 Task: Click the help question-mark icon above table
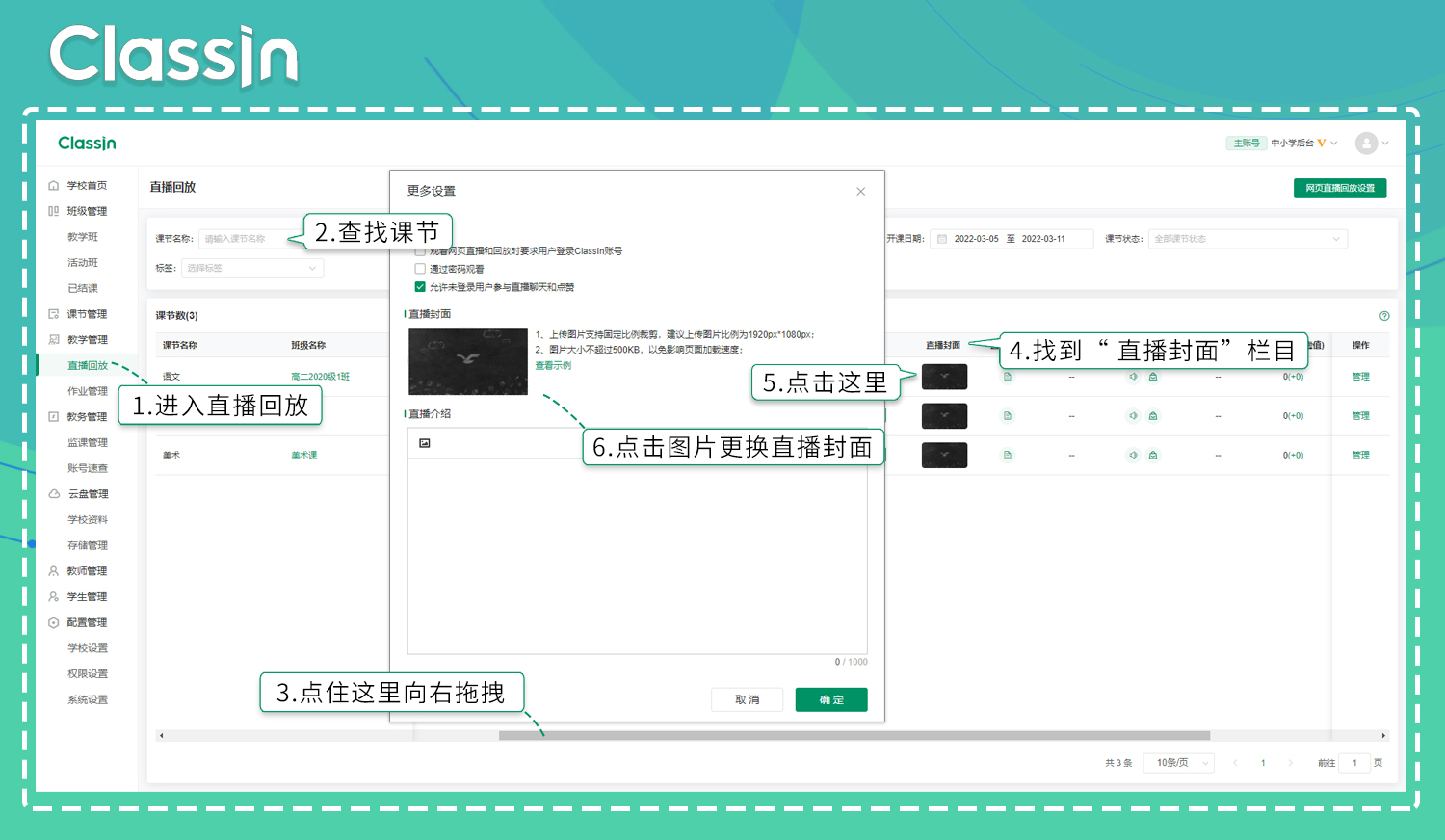click(x=1384, y=316)
